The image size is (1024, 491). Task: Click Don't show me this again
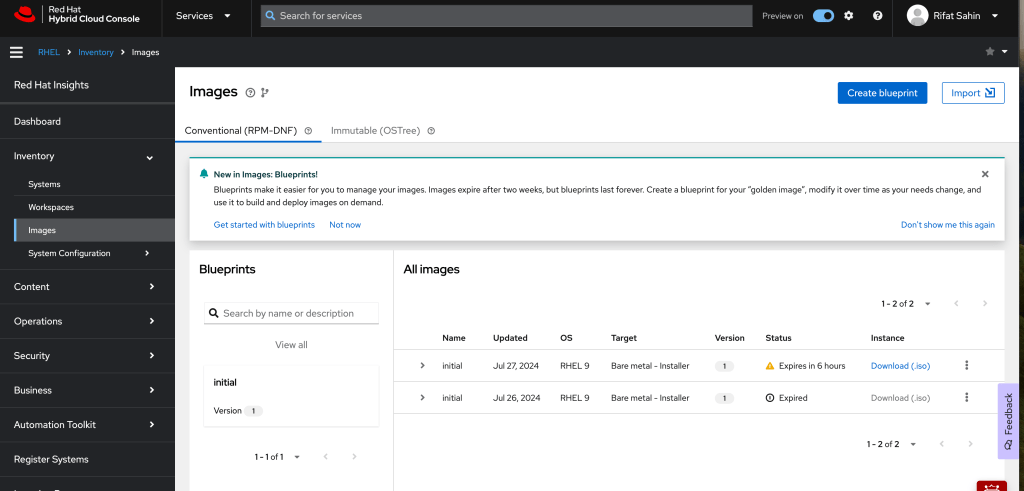point(948,225)
